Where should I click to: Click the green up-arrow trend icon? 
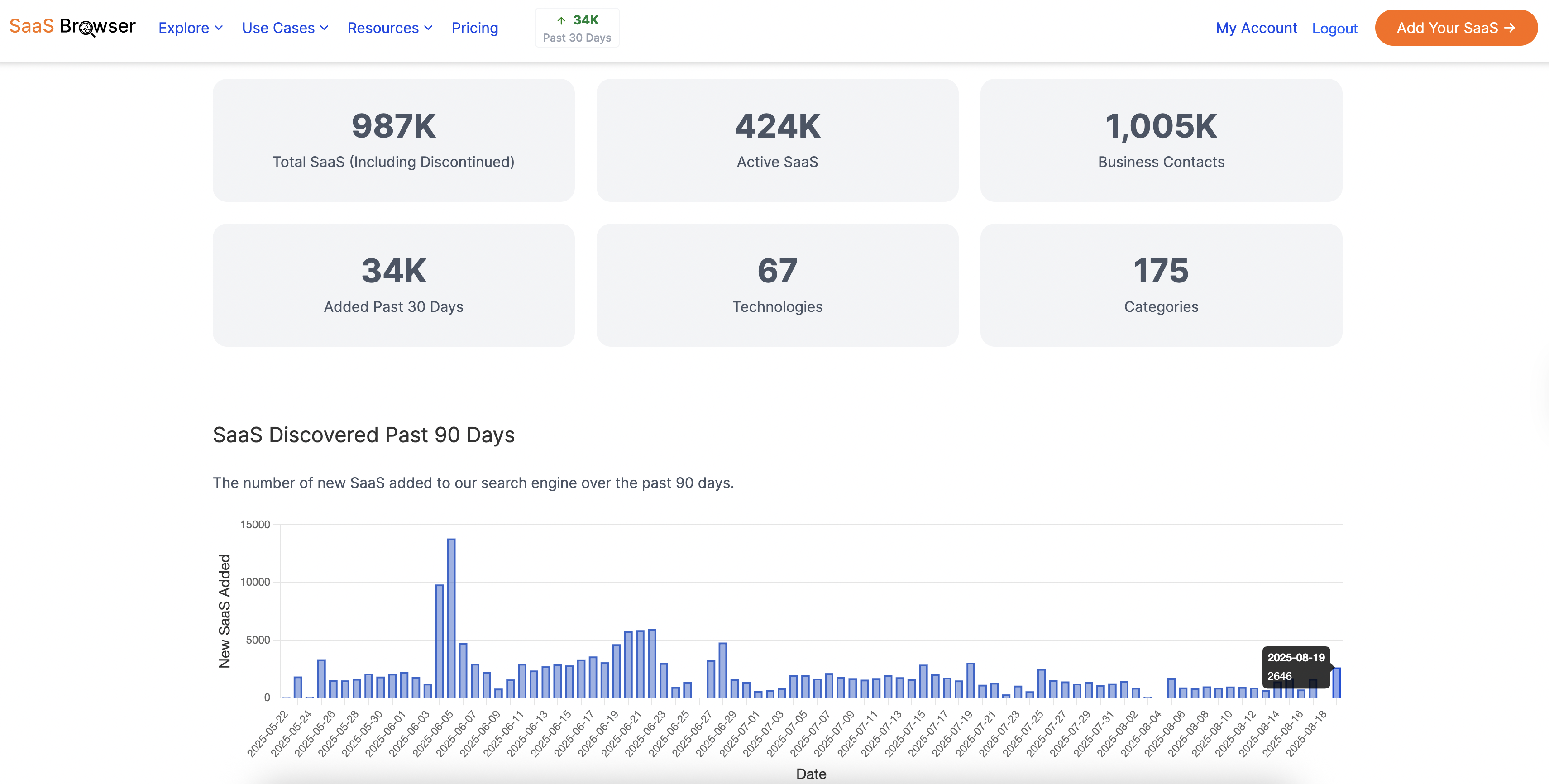point(560,20)
